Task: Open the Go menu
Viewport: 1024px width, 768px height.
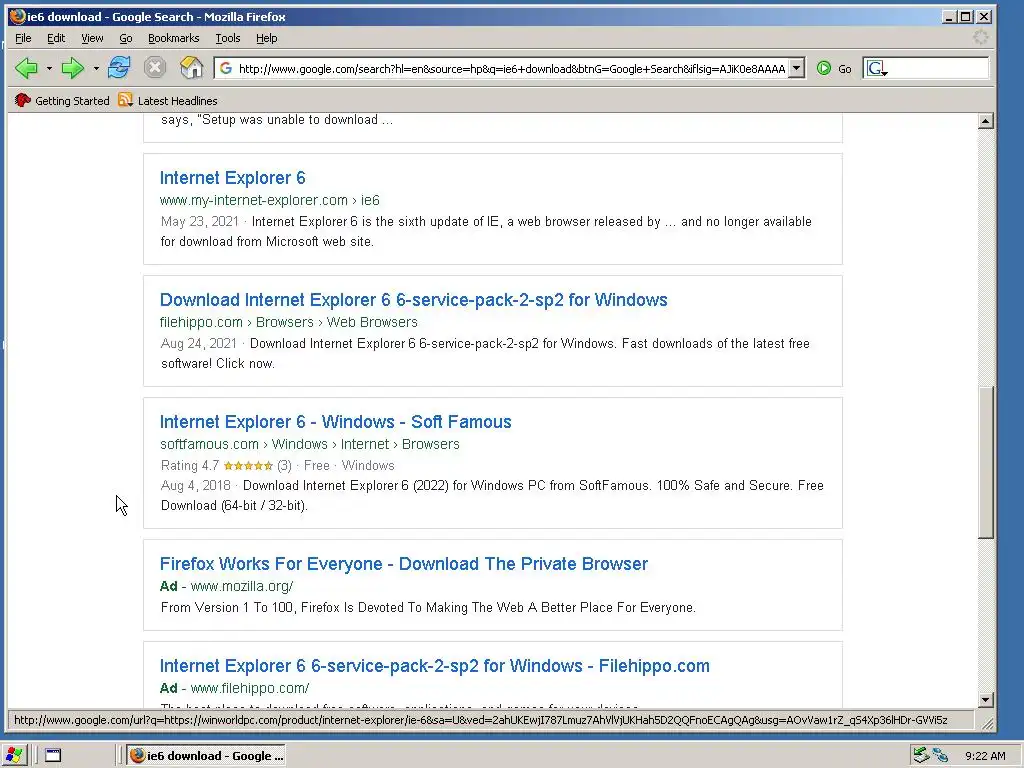Action: [x=126, y=39]
